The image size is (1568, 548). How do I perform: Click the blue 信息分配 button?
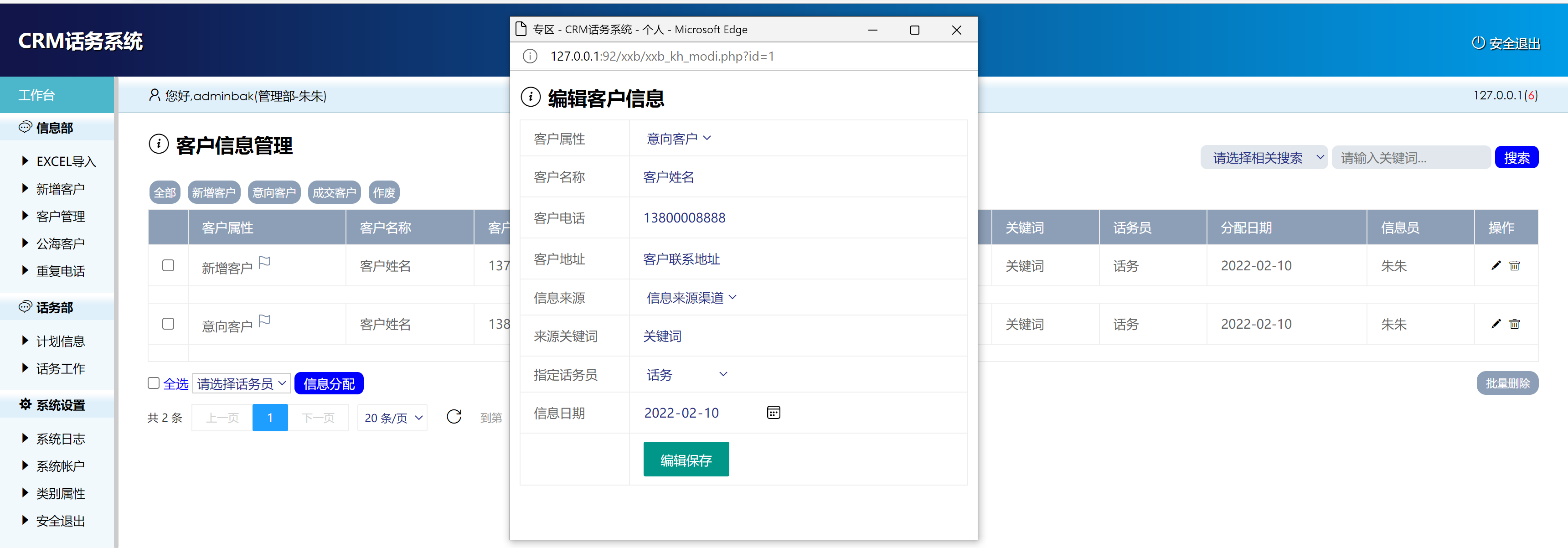click(329, 383)
